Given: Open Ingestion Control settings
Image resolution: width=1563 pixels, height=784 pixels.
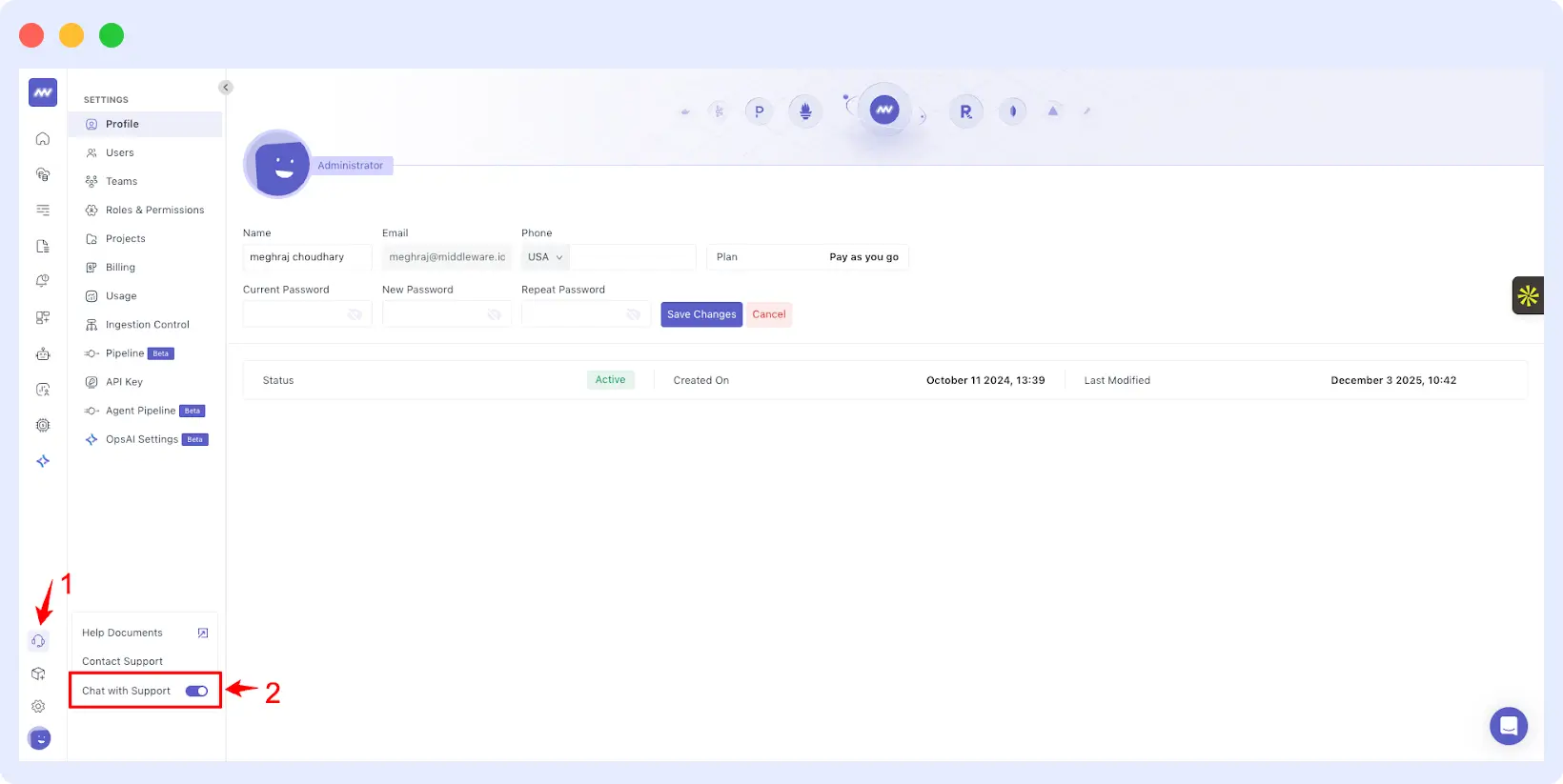Looking at the screenshot, I should [145, 324].
